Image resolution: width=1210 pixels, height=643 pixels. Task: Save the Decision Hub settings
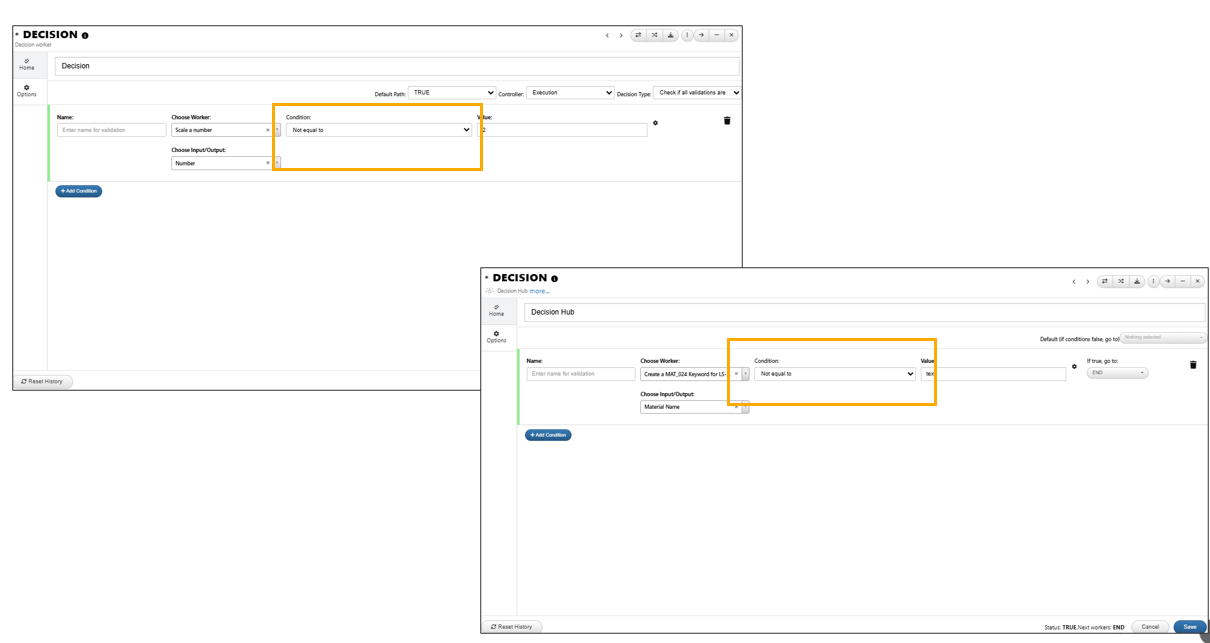pyautogui.click(x=1189, y=627)
